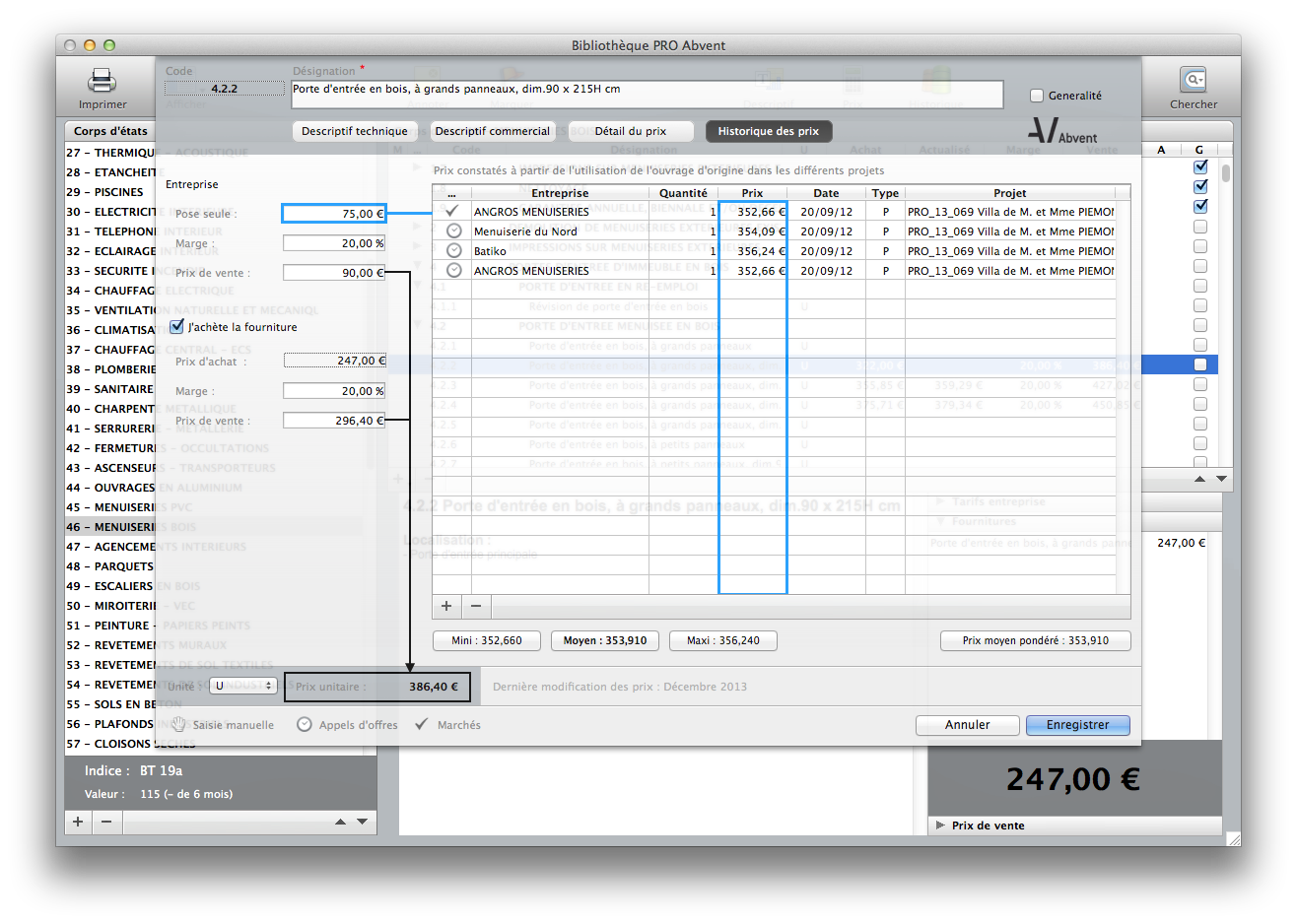
Task: Select the Menuiserie du Nord row
Action: (x=774, y=231)
